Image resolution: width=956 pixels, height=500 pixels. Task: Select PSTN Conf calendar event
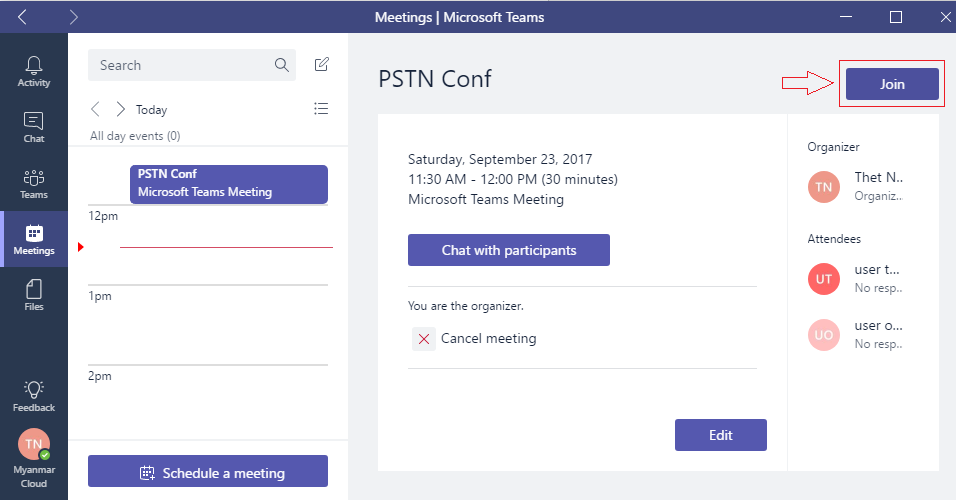coord(229,184)
